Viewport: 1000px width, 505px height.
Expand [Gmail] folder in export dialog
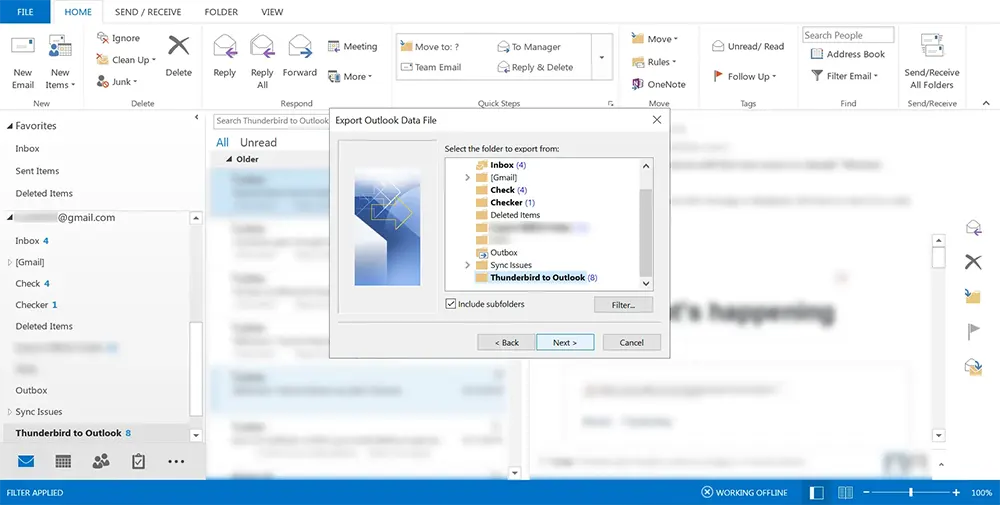(467, 178)
